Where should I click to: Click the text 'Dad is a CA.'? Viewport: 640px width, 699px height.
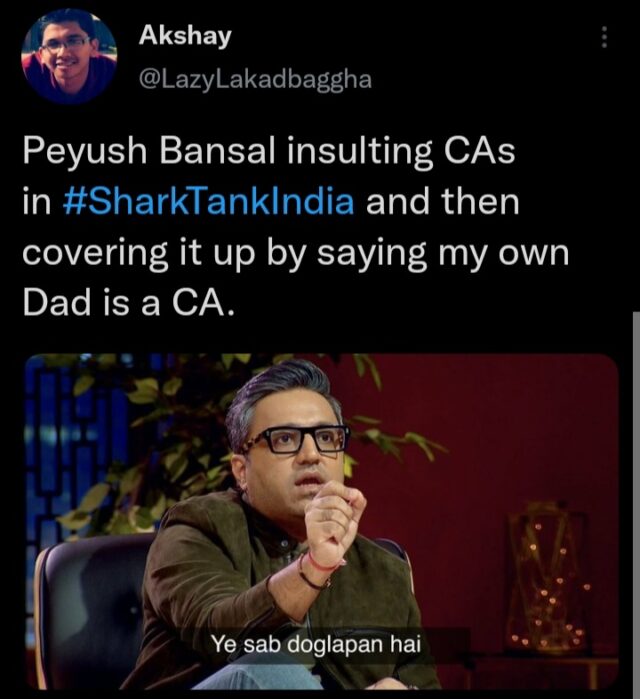tap(128, 303)
